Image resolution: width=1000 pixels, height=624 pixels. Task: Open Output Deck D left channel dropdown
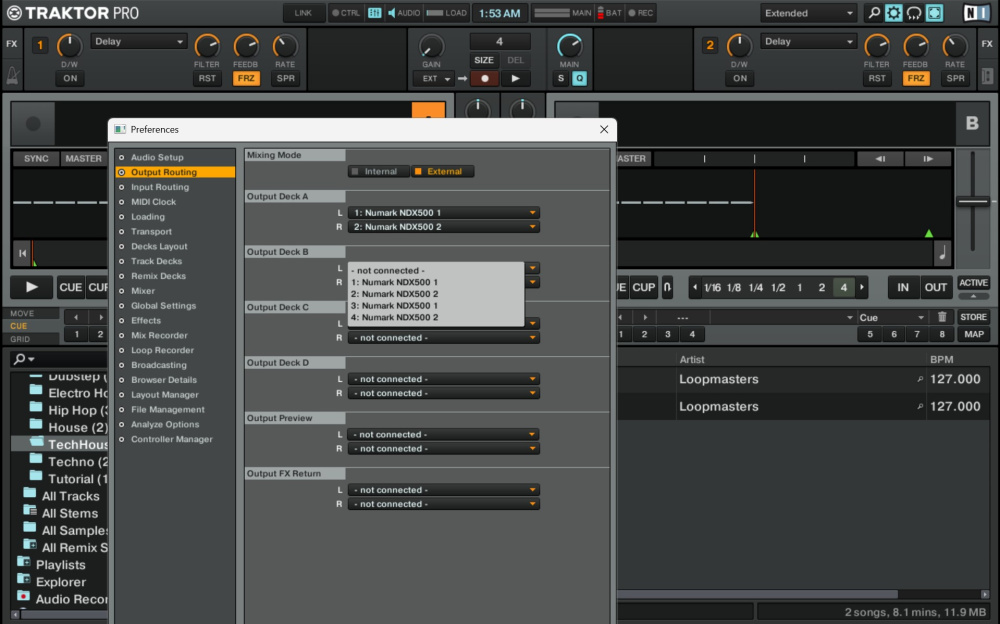(444, 379)
